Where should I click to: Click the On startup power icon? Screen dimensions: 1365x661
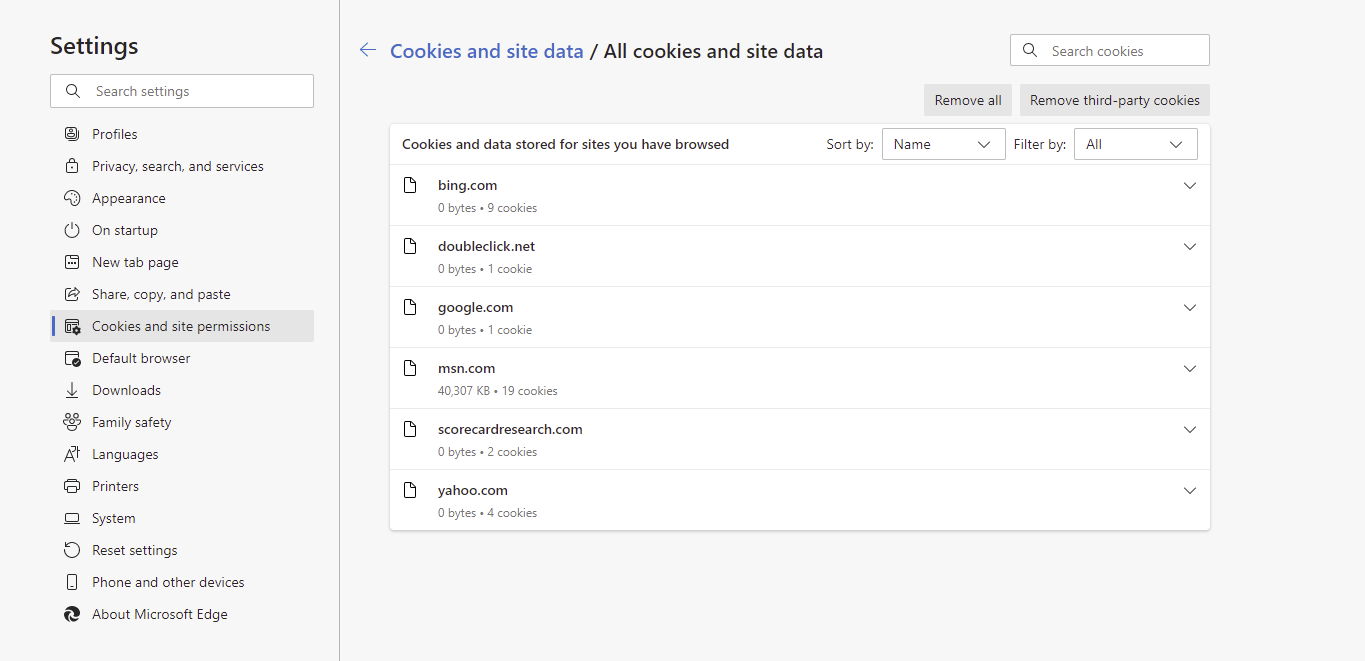[72, 230]
